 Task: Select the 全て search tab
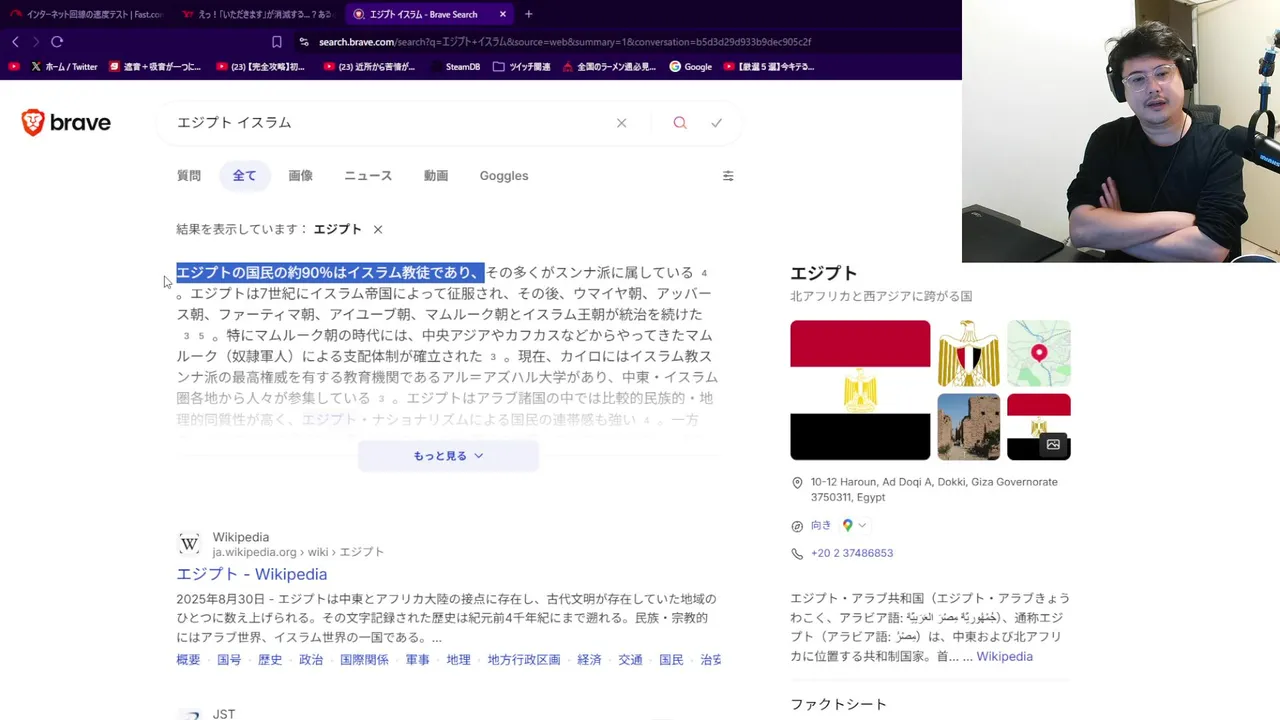(x=245, y=176)
